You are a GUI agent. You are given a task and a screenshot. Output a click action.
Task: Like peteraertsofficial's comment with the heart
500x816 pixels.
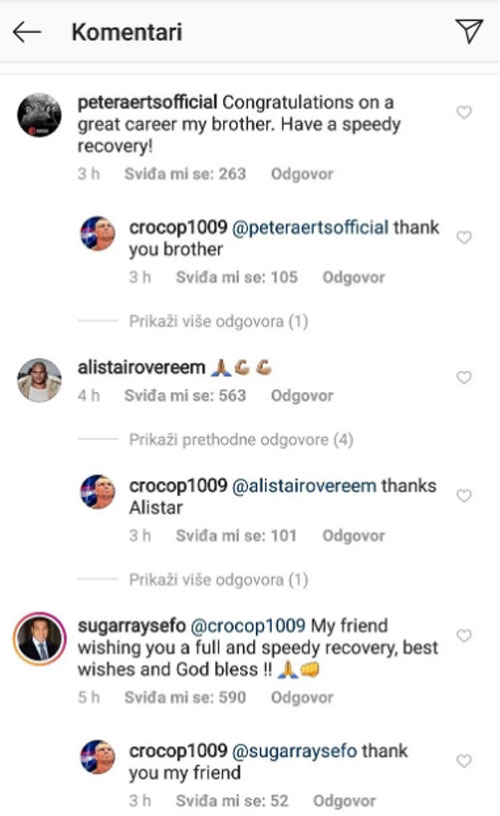tap(464, 112)
